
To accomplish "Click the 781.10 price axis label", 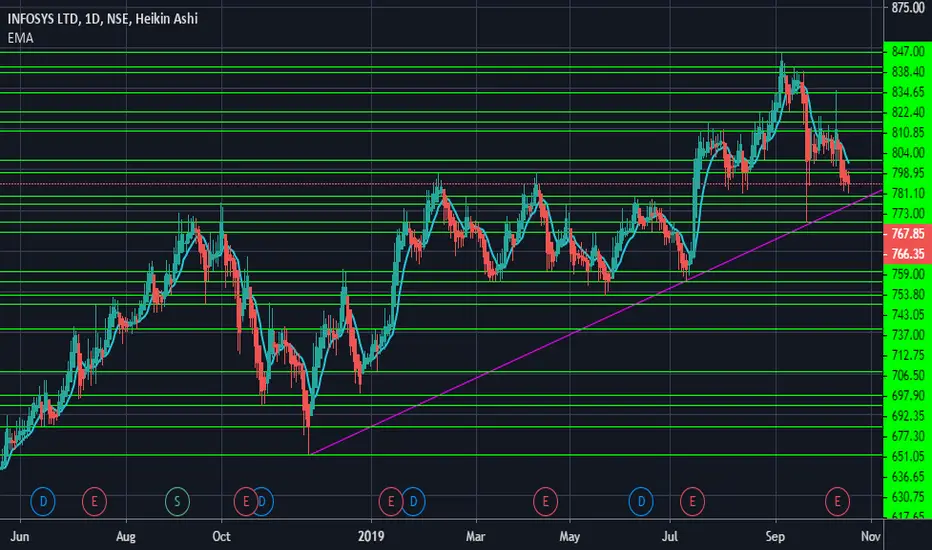I will tap(908, 193).
